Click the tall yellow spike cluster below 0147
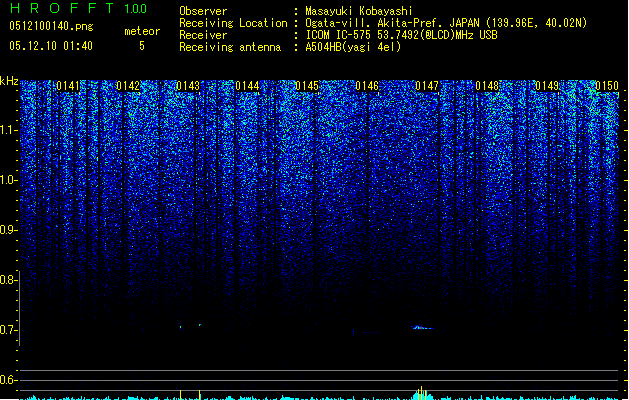 [421, 393]
